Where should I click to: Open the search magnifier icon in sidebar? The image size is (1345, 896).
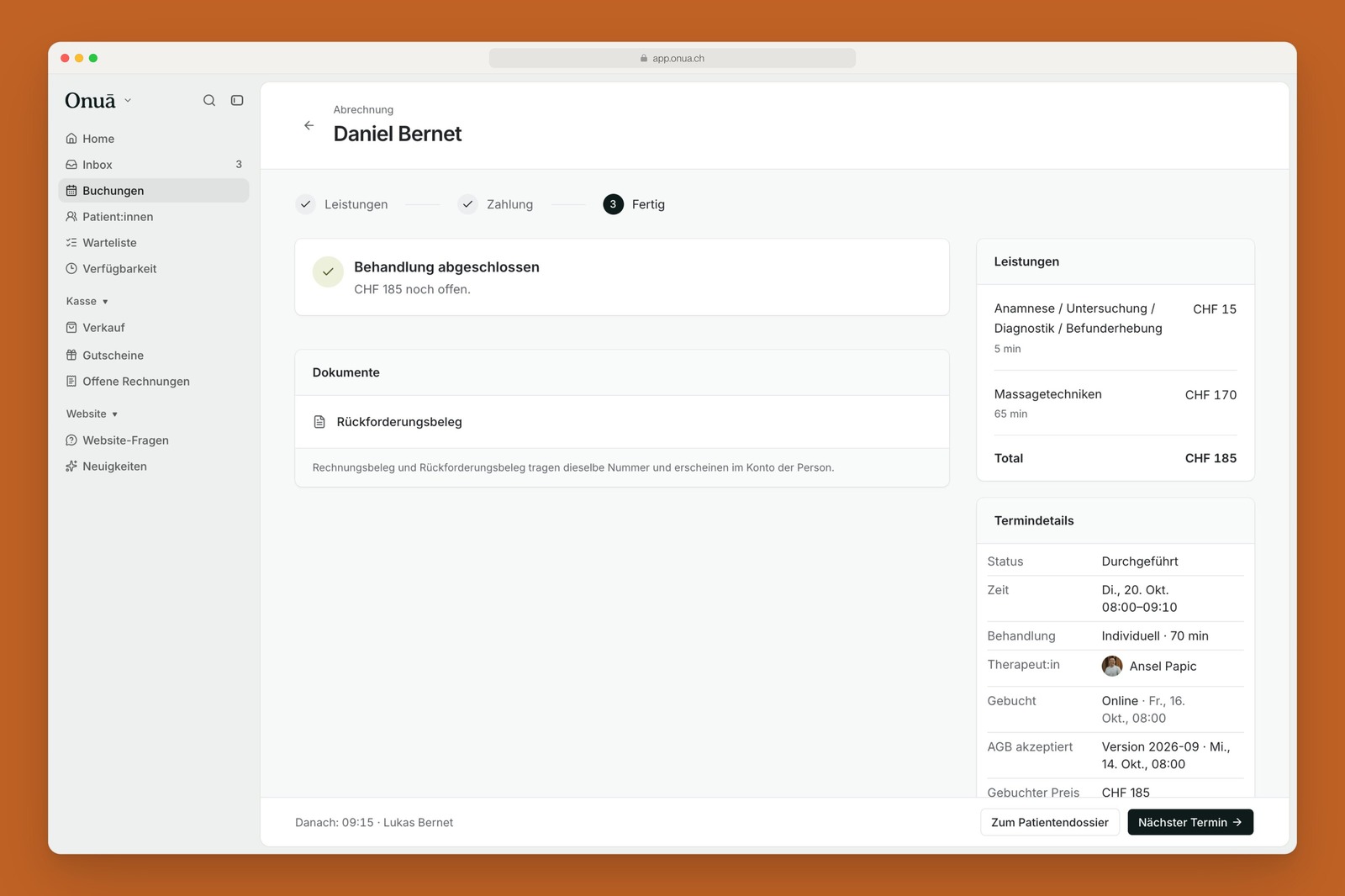click(x=209, y=100)
